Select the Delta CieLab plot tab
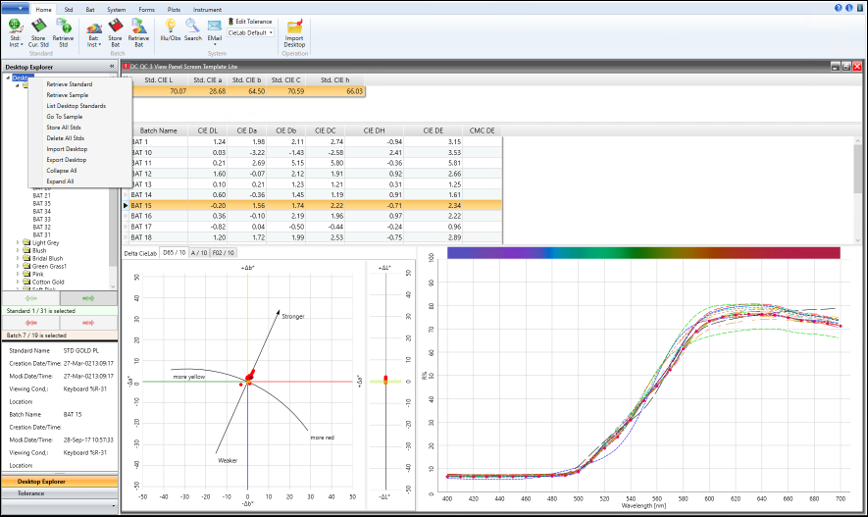 pyautogui.click(x=141, y=253)
